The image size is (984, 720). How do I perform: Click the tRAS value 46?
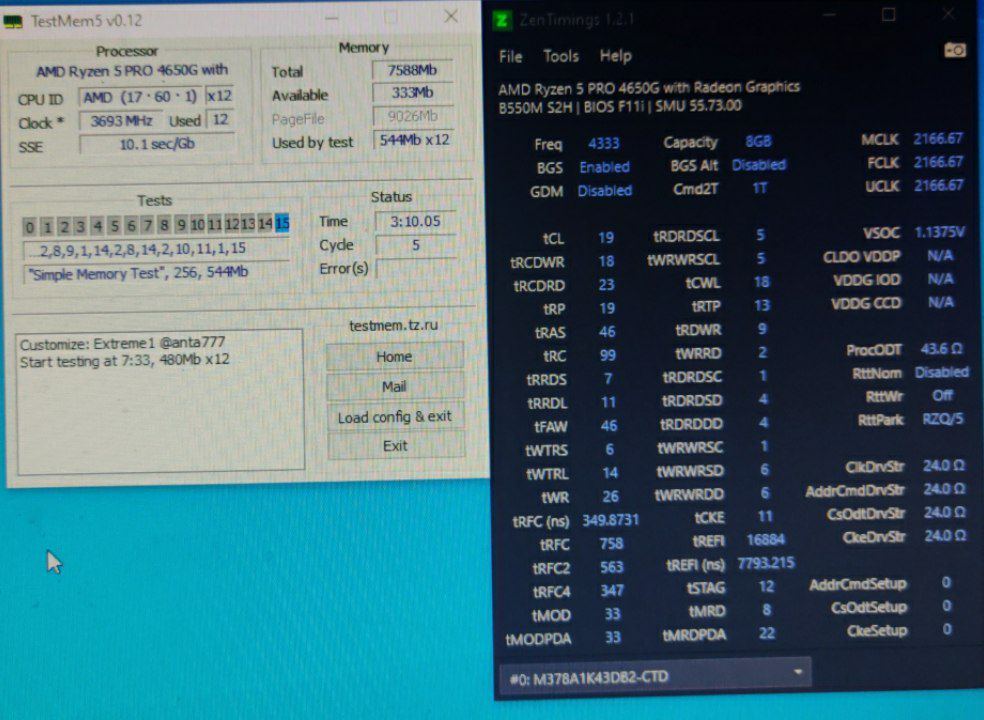(x=607, y=331)
